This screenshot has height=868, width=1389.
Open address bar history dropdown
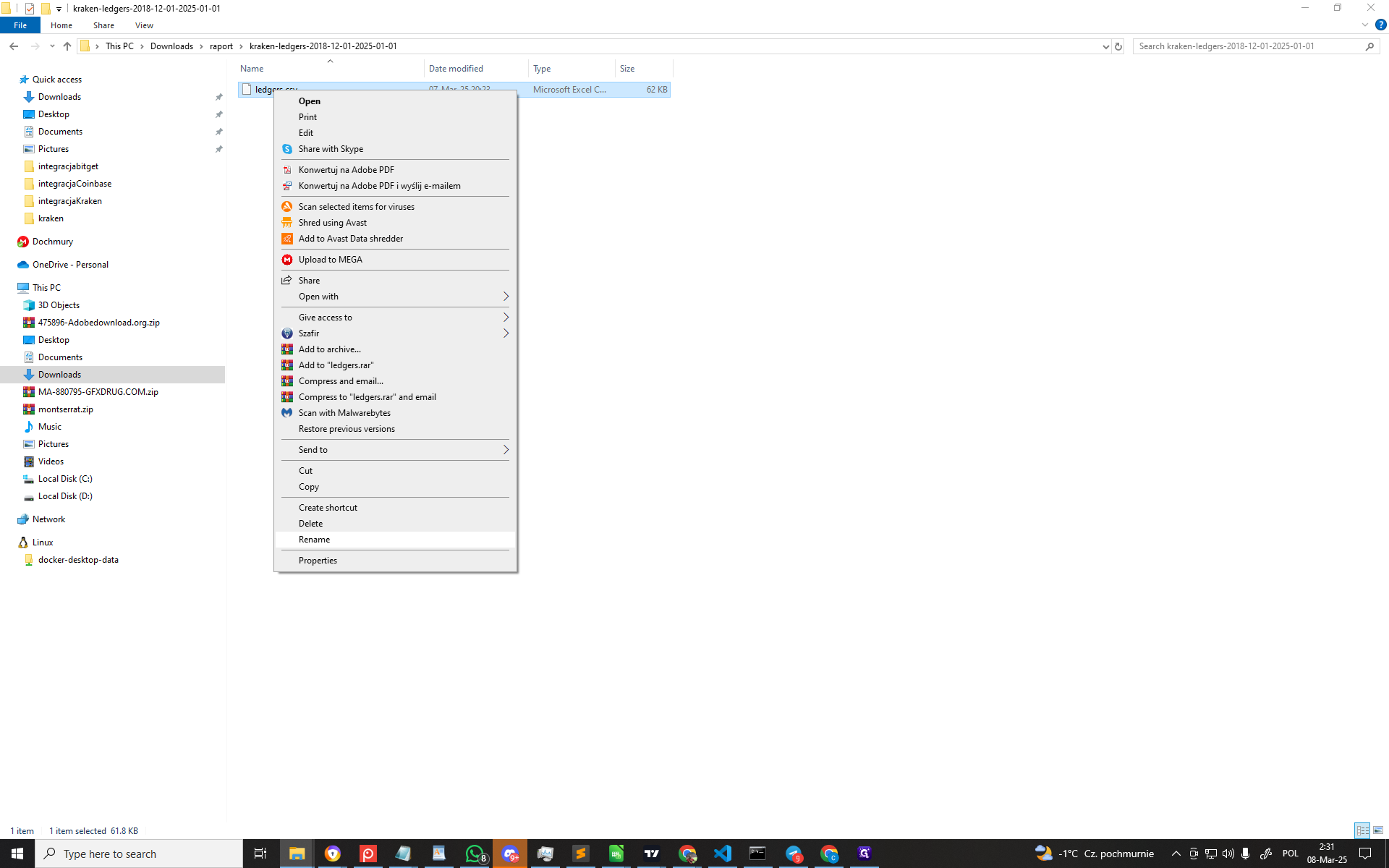point(1105,46)
